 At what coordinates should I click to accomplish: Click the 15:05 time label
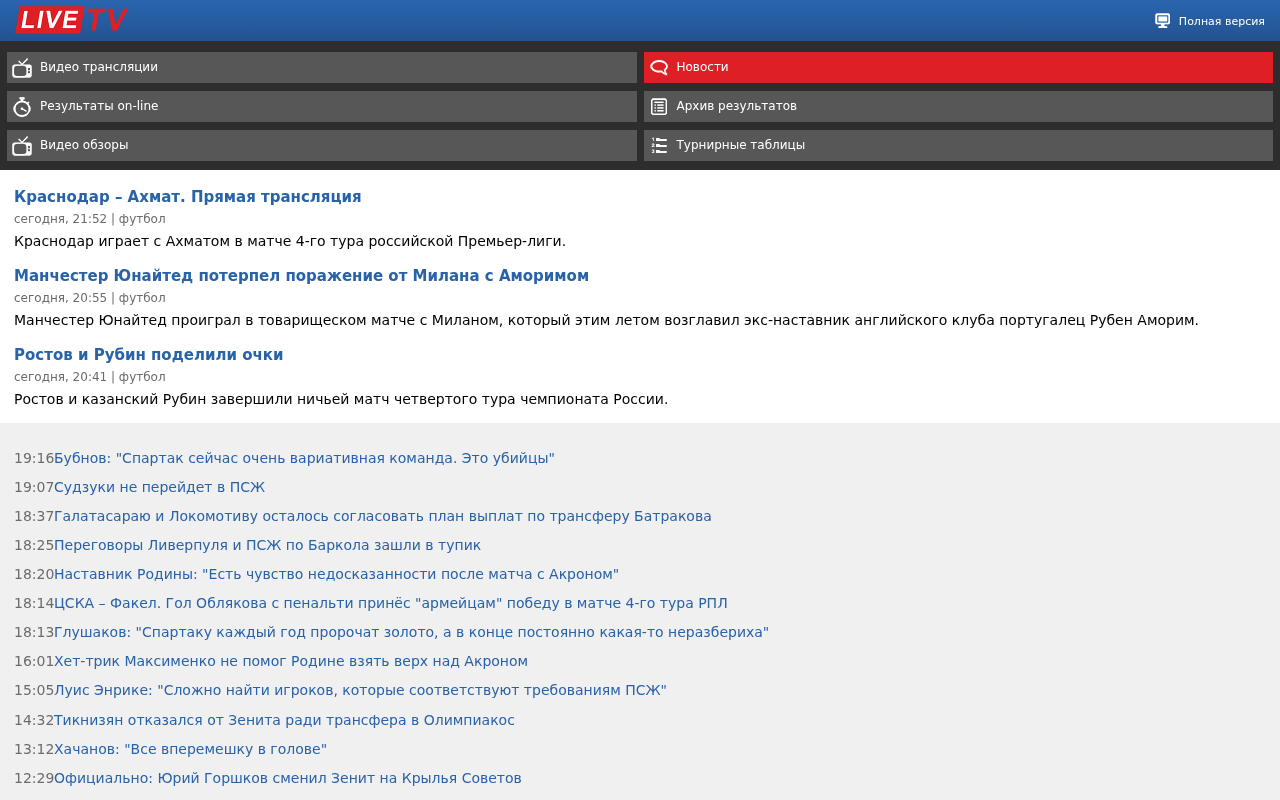[x=34, y=690]
